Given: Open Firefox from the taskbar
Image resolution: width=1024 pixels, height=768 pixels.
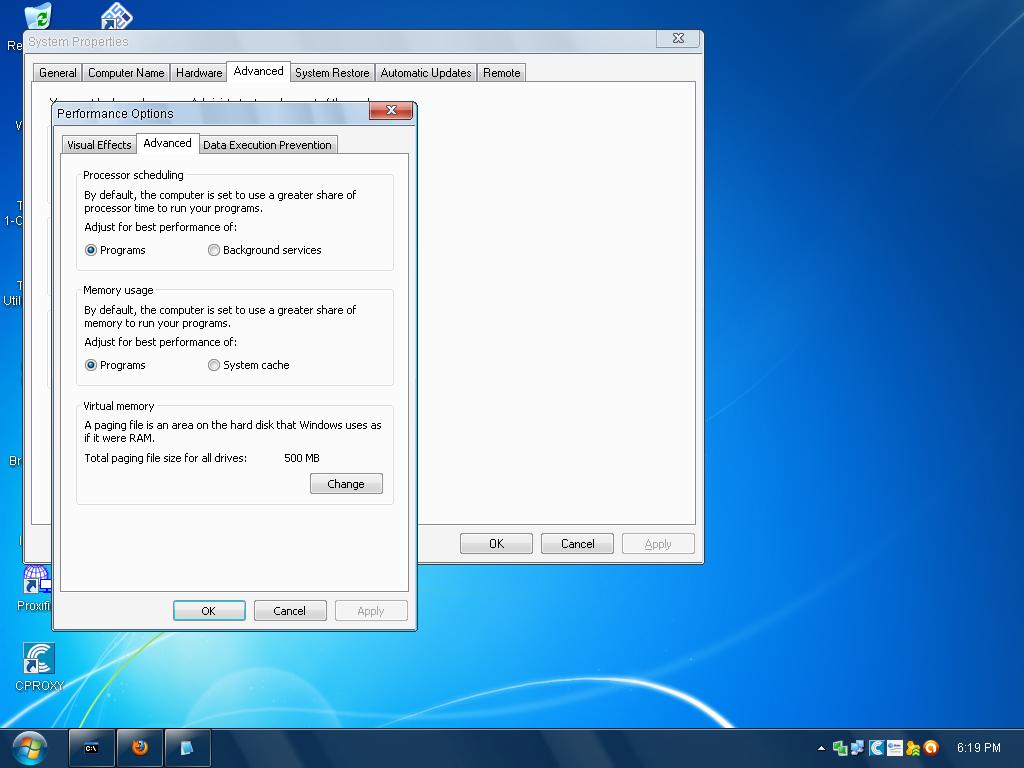Looking at the screenshot, I should coord(139,748).
